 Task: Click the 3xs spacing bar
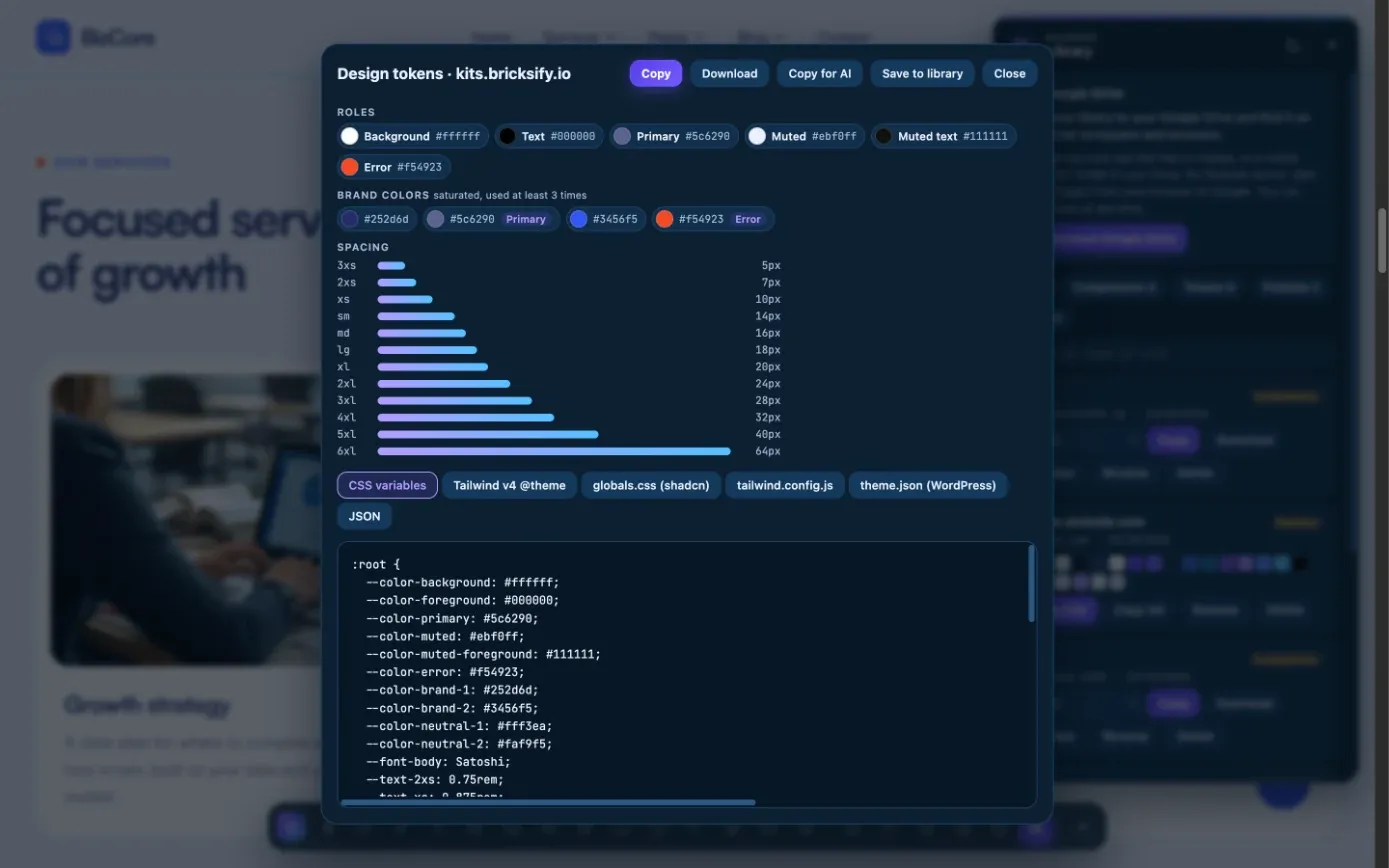pos(391,265)
